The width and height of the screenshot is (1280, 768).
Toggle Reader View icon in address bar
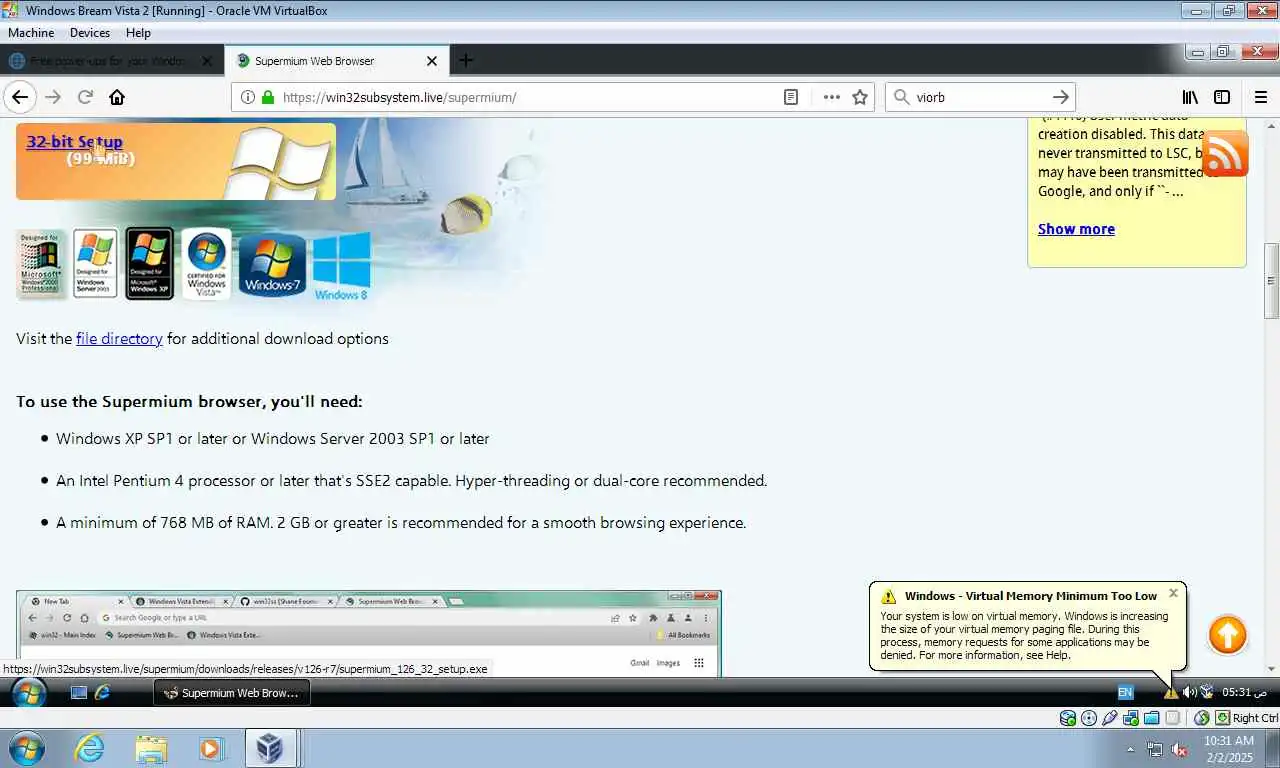[791, 97]
